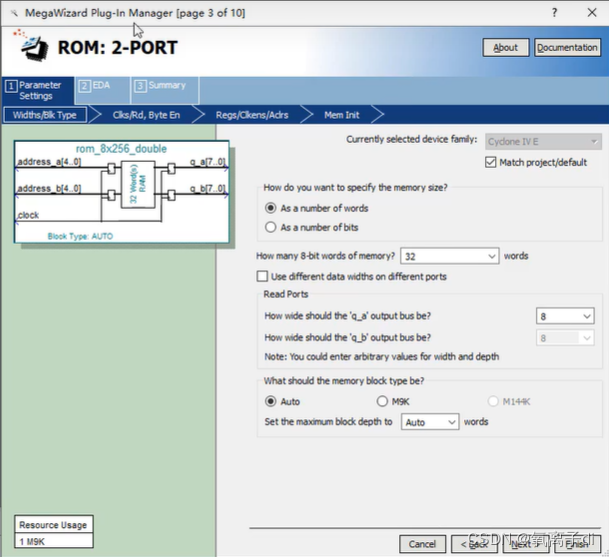Click the 1 M9K resource entry

tap(53, 541)
